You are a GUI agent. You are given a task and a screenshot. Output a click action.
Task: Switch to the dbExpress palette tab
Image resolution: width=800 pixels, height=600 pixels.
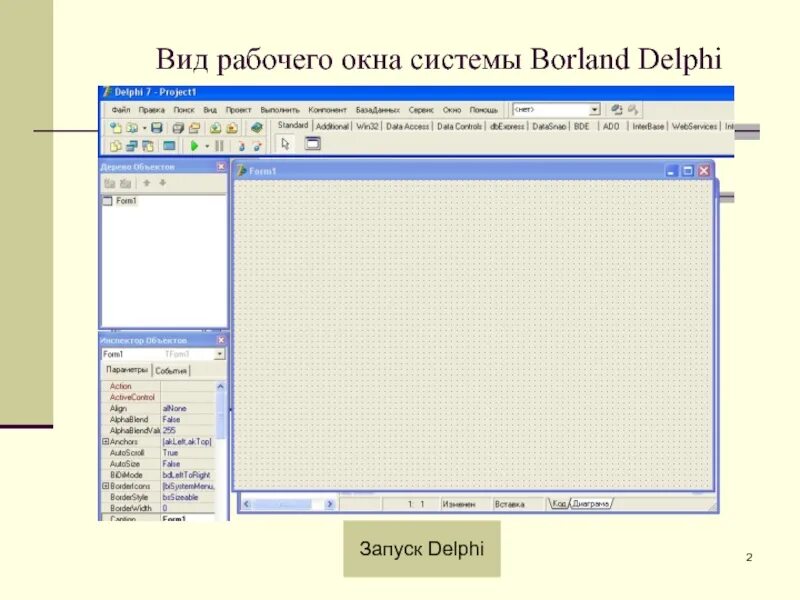pos(507,126)
